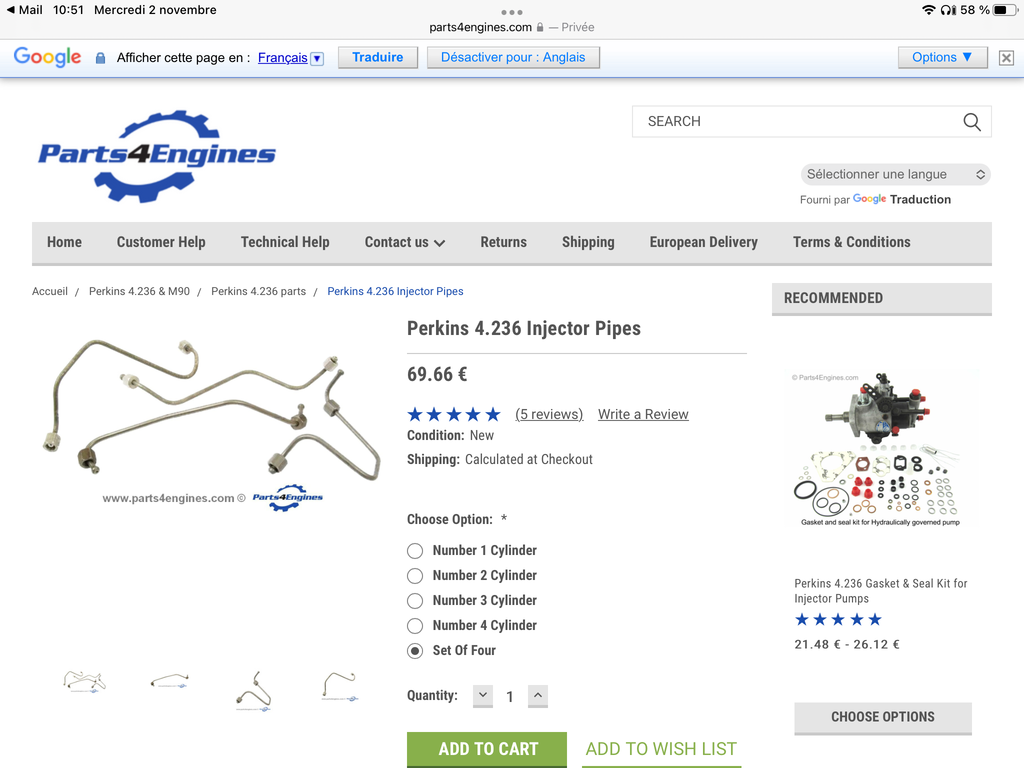
Task: Click the search magnifier icon
Action: (x=972, y=122)
